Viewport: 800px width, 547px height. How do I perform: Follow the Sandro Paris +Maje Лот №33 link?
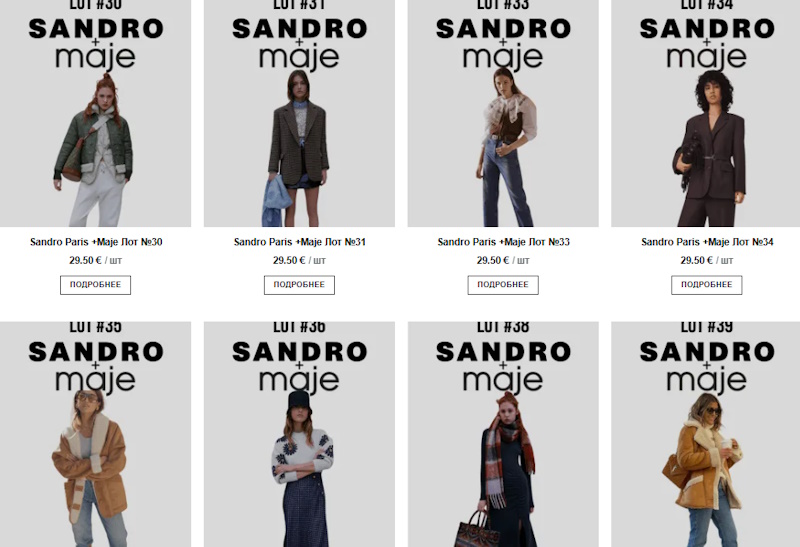point(504,242)
